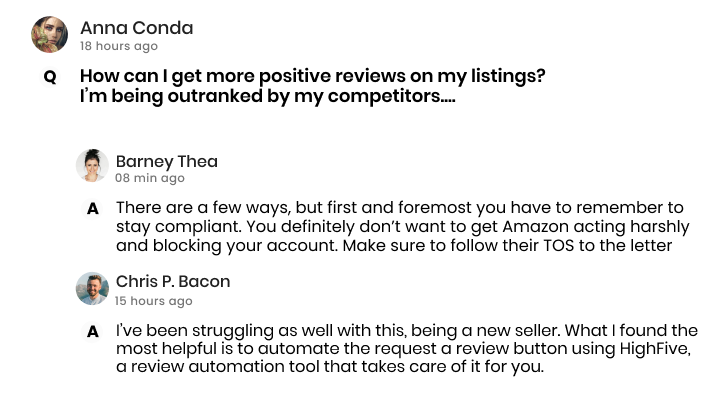Click the "18 hours ago" timestamp
The height and width of the screenshot is (419, 720).
[118, 46]
